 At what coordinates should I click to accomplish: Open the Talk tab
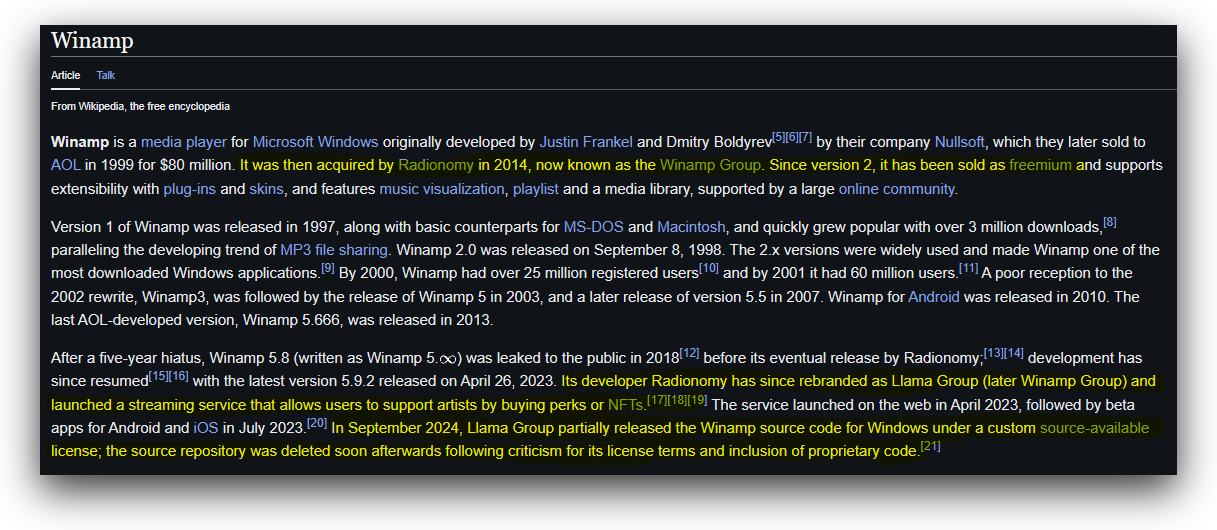click(x=106, y=75)
